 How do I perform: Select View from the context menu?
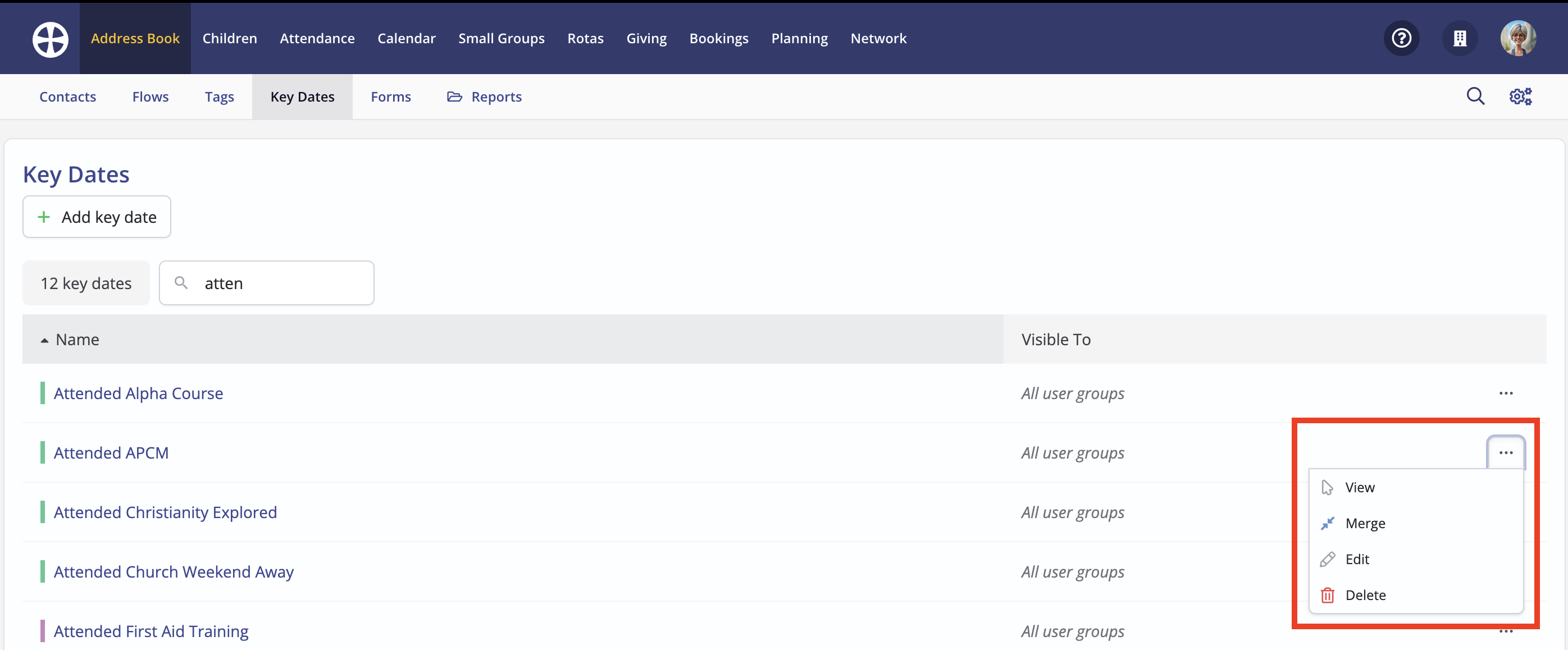pyautogui.click(x=1359, y=487)
